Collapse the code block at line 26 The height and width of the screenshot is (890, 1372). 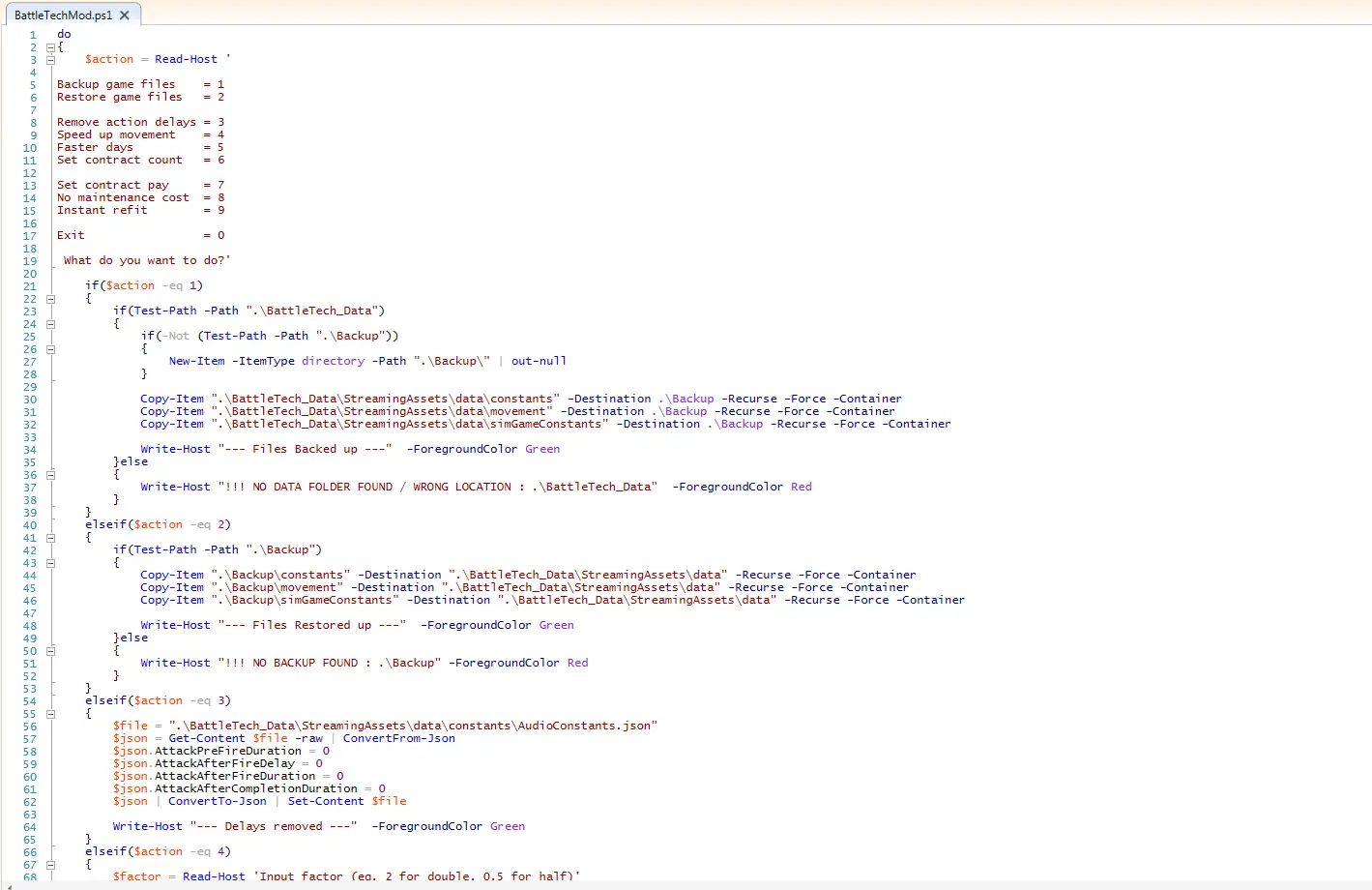click(x=50, y=349)
